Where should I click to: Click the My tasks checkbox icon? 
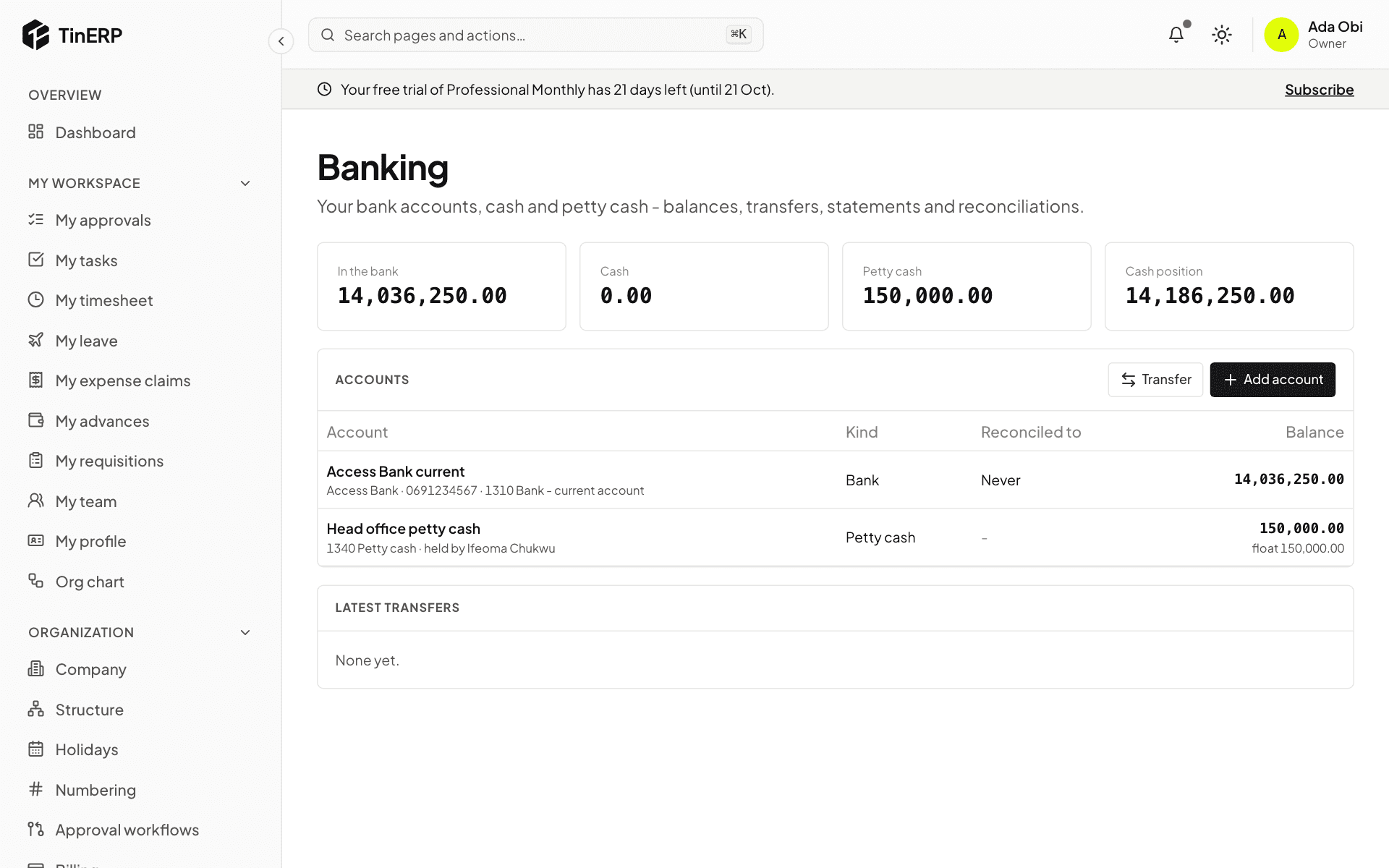pyautogui.click(x=35, y=260)
